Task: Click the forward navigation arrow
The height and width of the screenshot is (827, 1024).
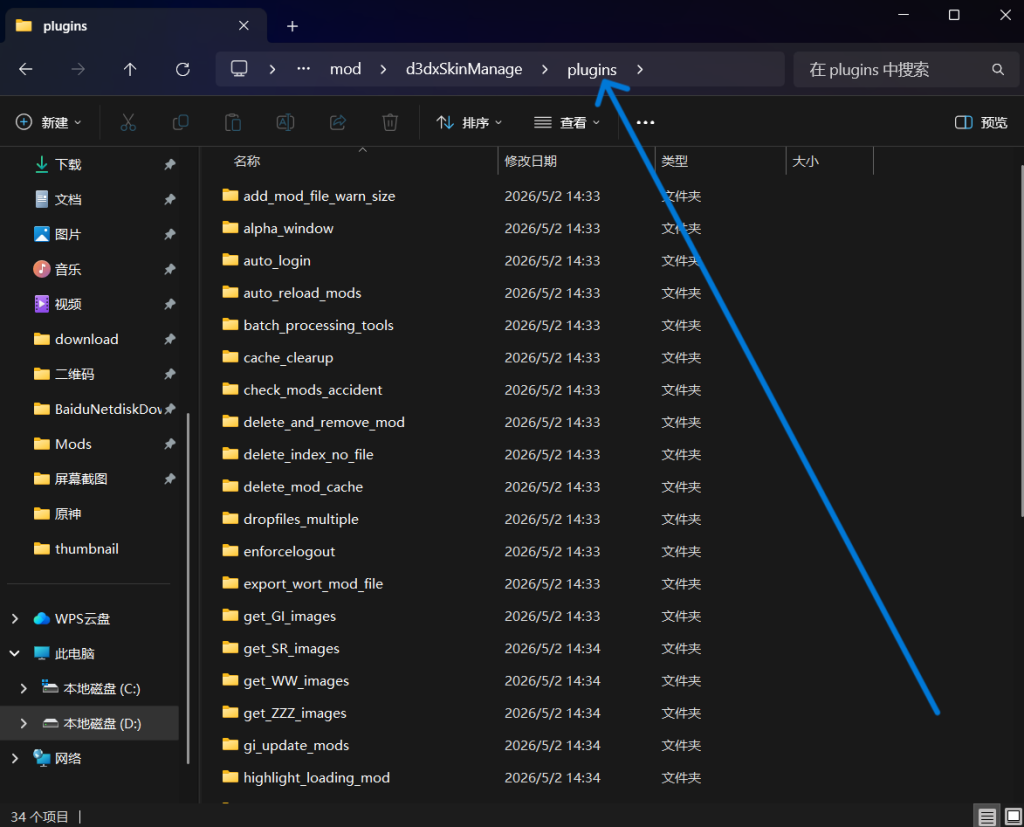Action: click(78, 69)
